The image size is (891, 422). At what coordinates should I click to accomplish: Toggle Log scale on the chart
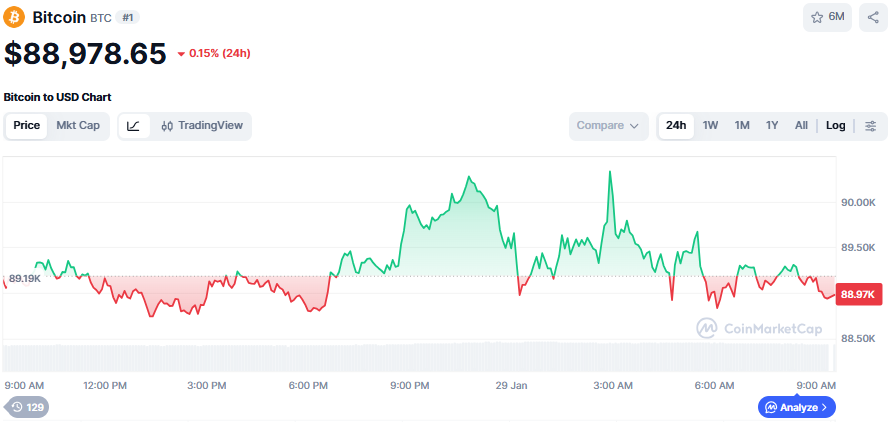(835, 126)
